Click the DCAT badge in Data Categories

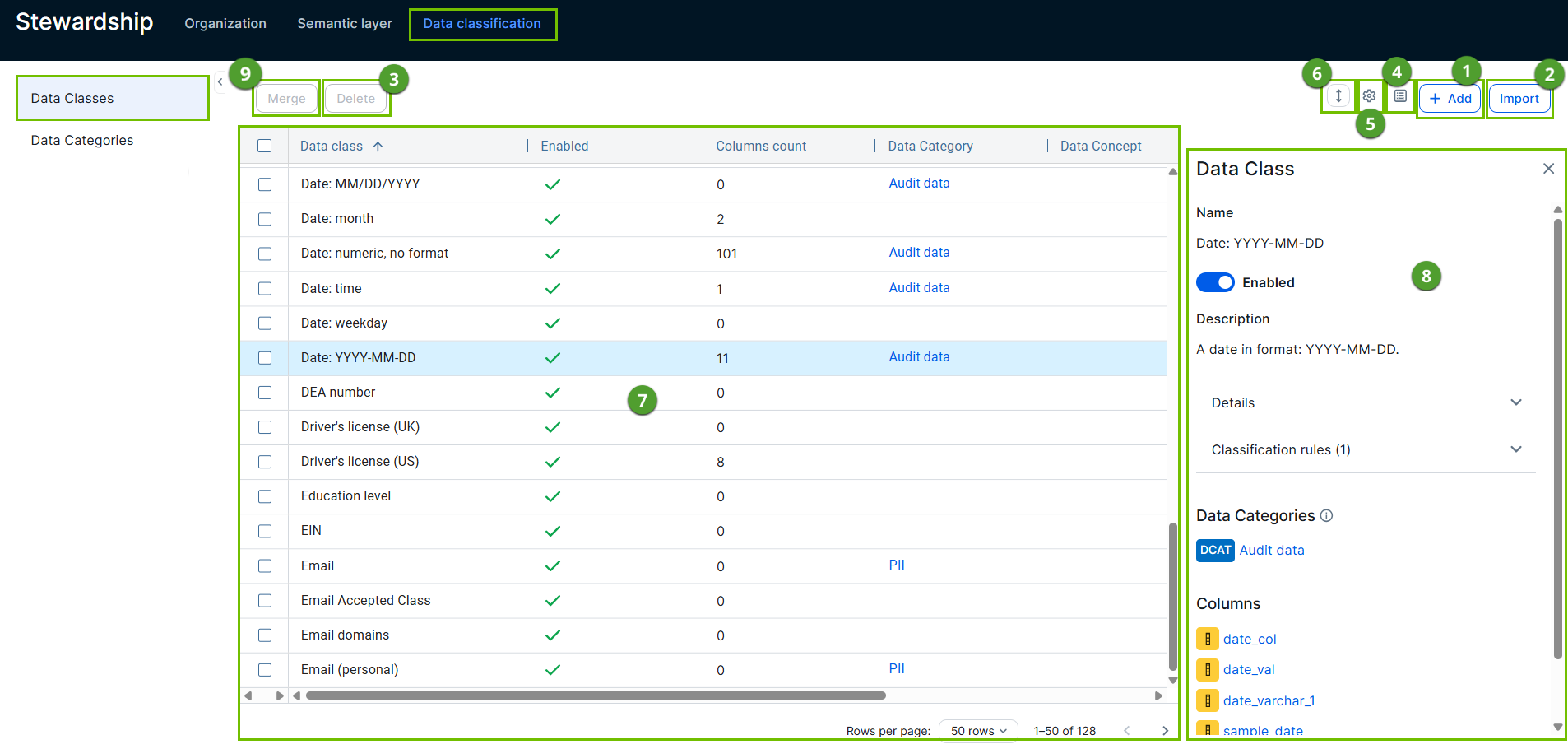point(1215,550)
